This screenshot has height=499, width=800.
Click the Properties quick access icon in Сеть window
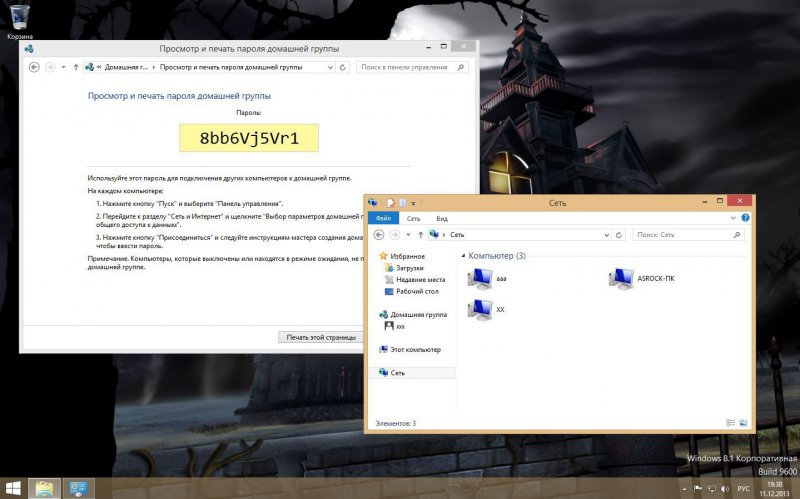(390, 203)
